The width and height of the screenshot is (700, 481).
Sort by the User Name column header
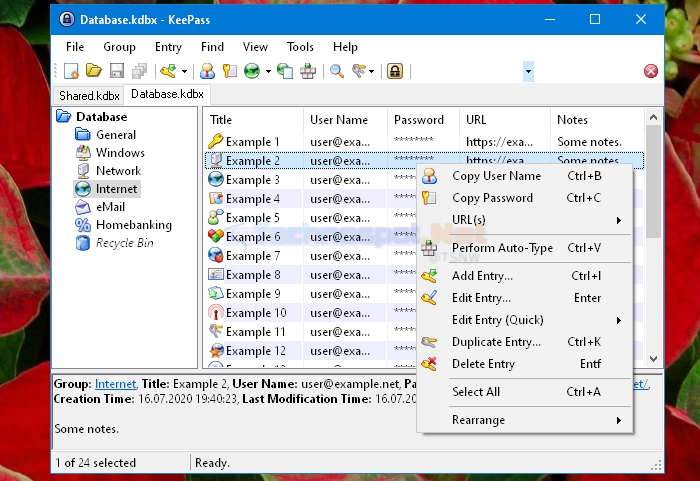(x=345, y=120)
